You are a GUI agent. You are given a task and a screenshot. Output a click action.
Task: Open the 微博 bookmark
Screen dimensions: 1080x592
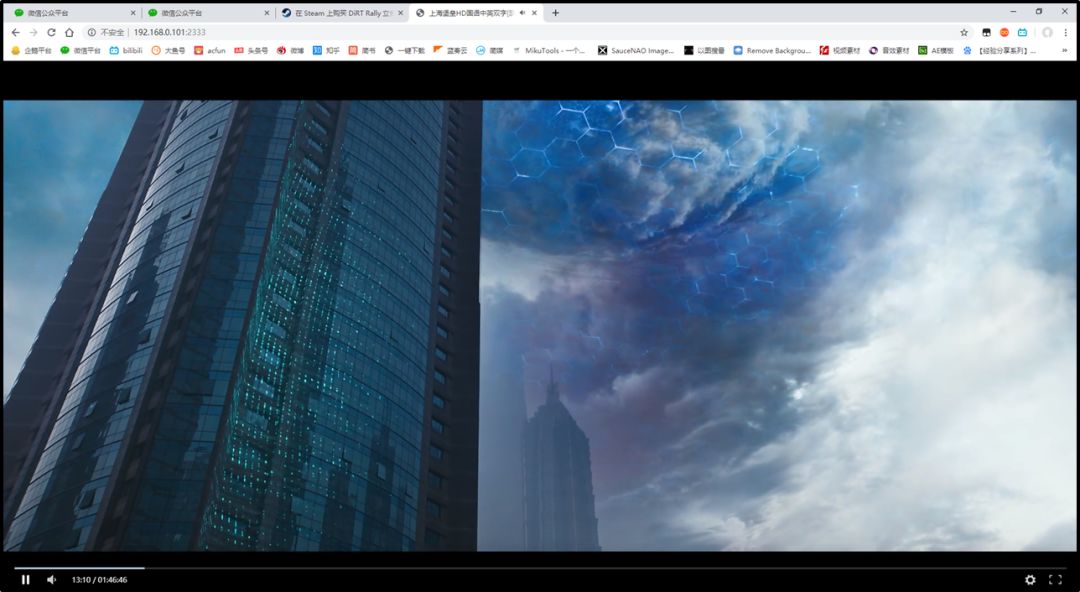pos(291,50)
